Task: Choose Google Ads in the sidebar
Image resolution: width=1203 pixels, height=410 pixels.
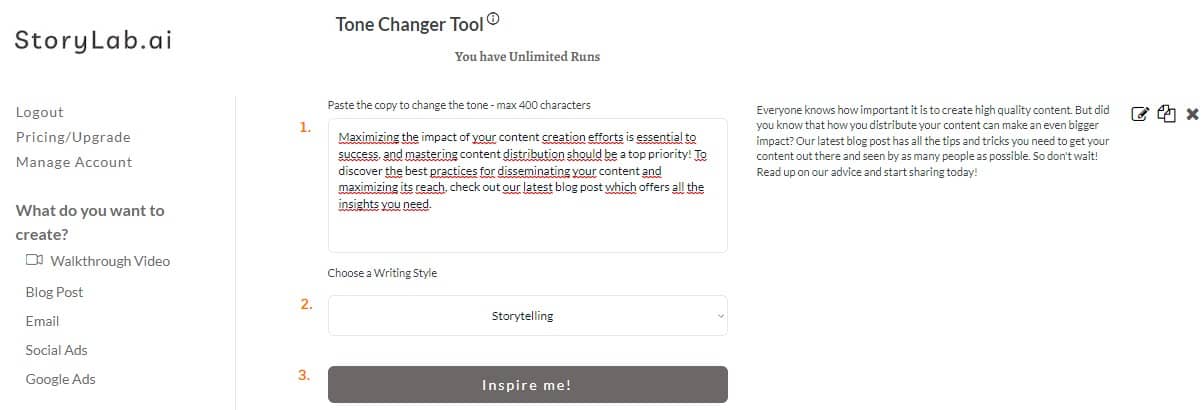Action: coord(61,379)
